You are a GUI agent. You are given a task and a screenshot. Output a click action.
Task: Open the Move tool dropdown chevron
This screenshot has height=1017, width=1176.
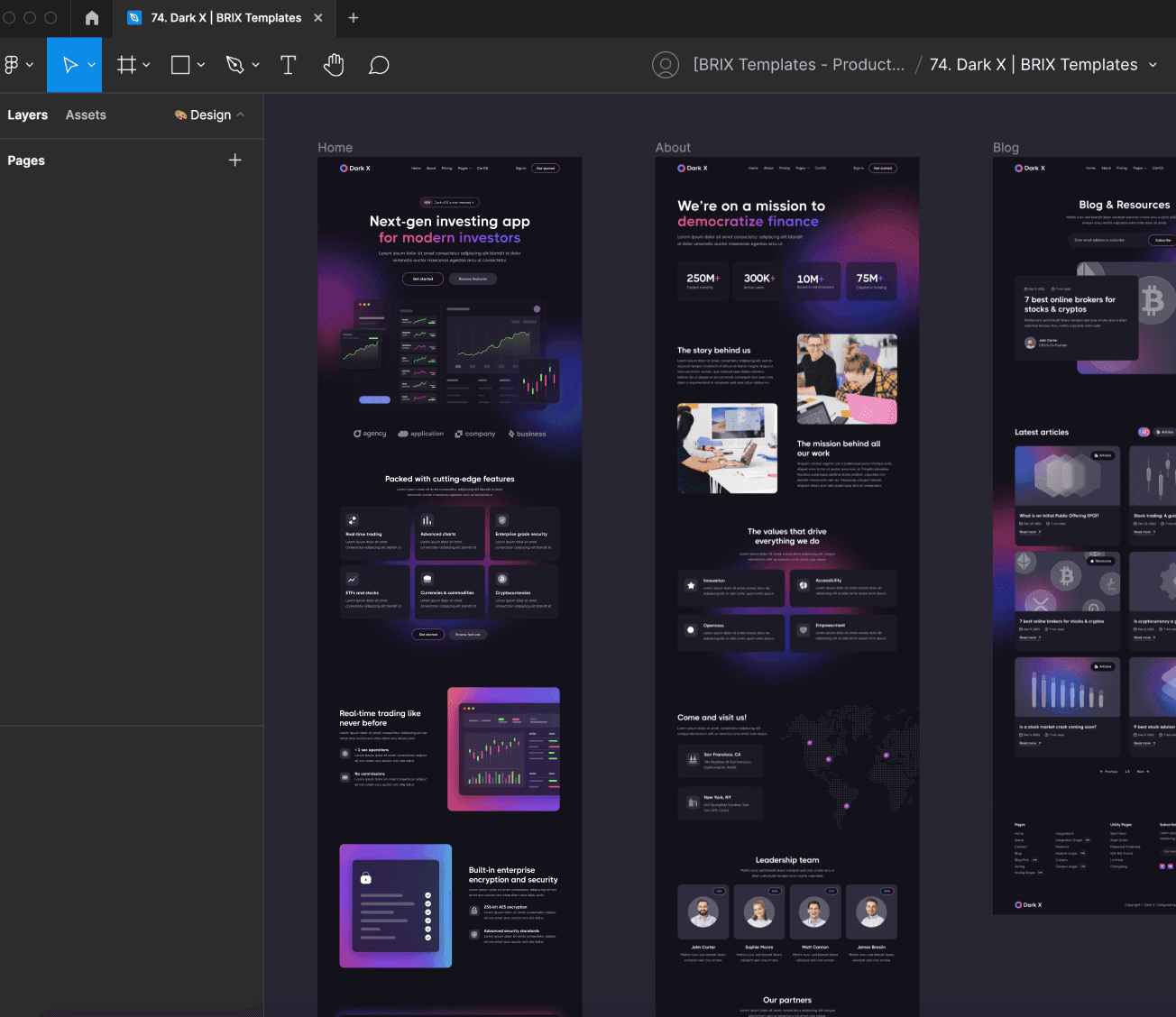(x=89, y=64)
